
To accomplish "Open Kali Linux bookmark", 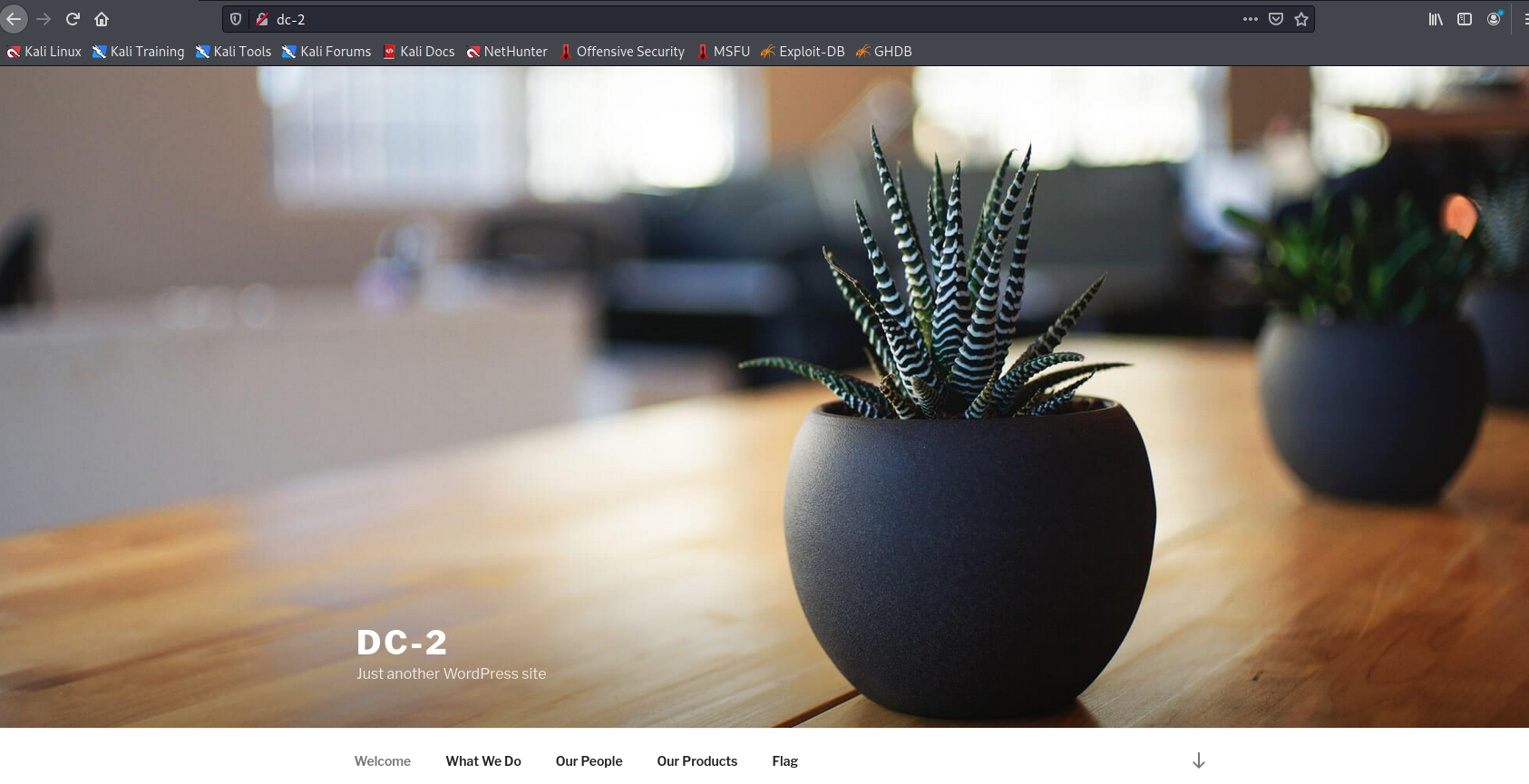I will (44, 52).
